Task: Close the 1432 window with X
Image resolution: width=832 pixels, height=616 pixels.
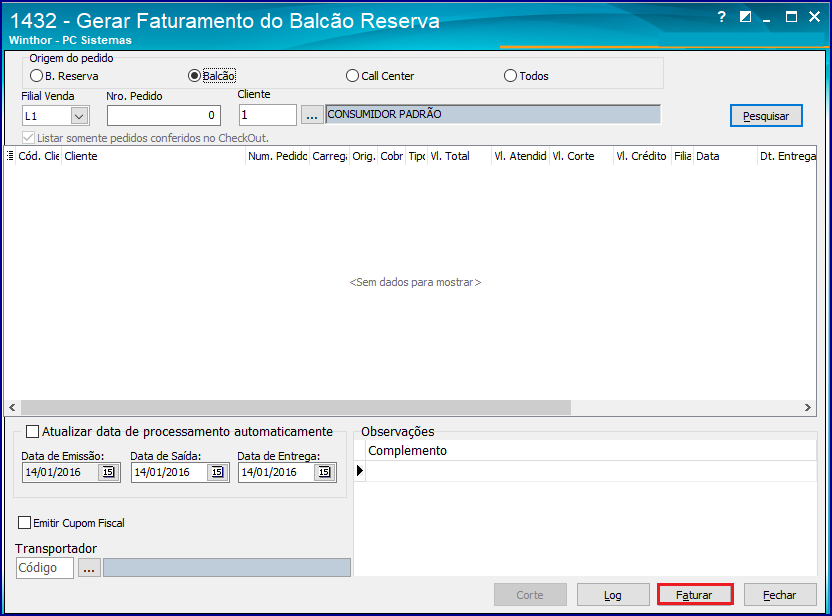Action: (x=814, y=17)
